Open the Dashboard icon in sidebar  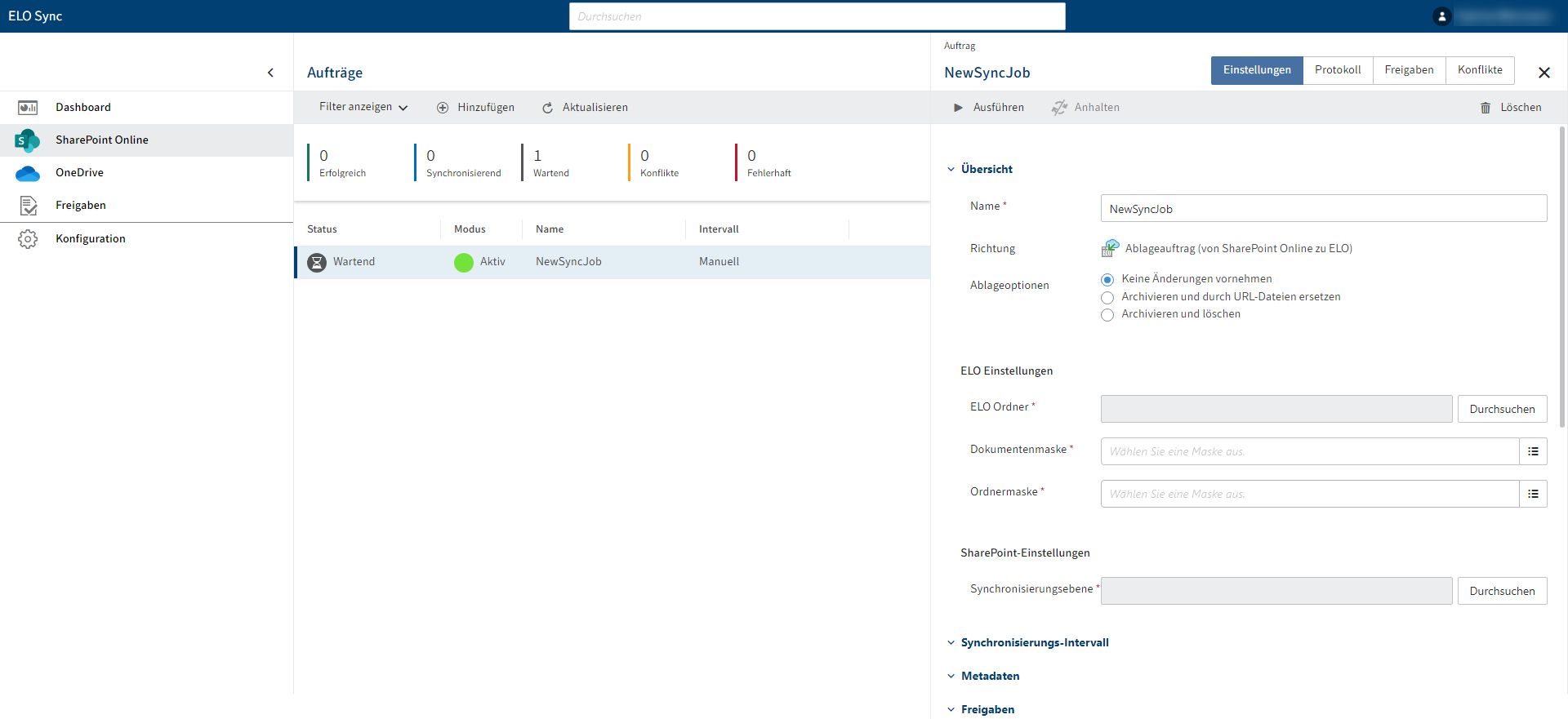[x=28, y=108]
